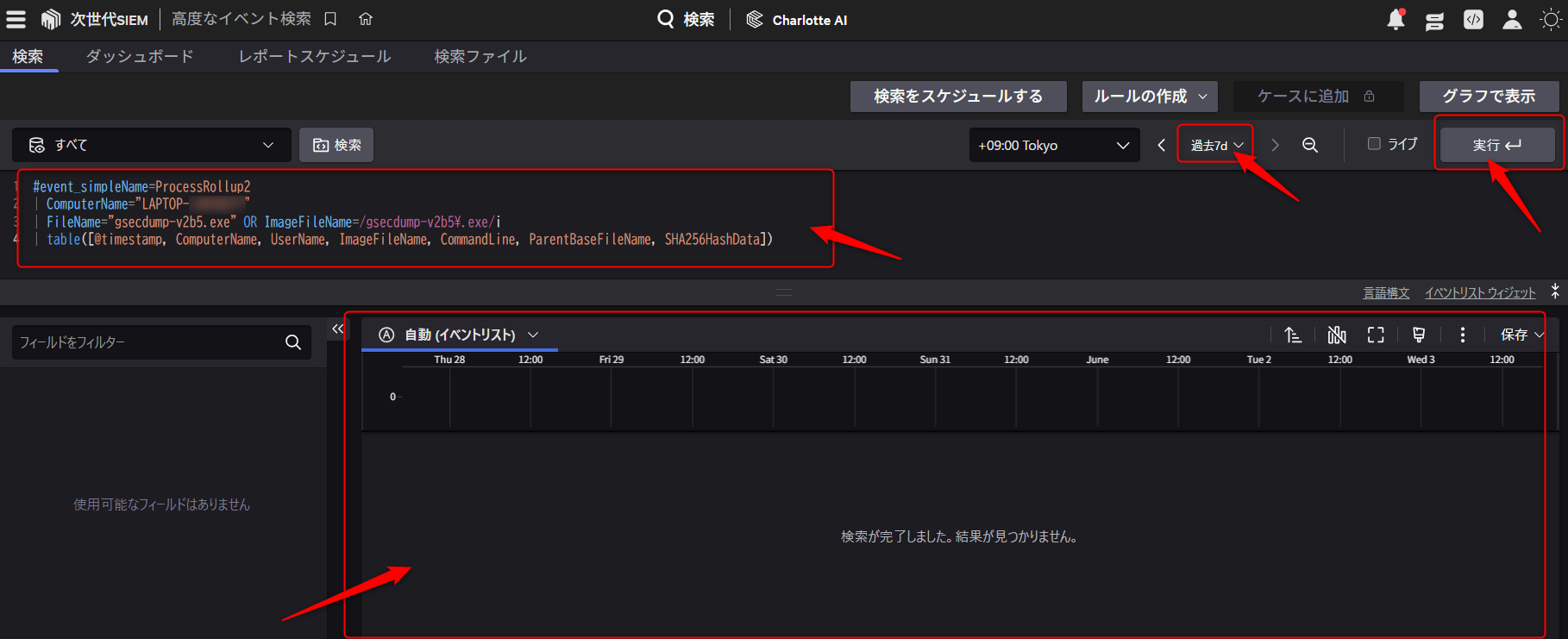Zoom out the time range magnifier
Image resolution: width=1568 pixels, height=639 pixels.
click(1309, 145)
